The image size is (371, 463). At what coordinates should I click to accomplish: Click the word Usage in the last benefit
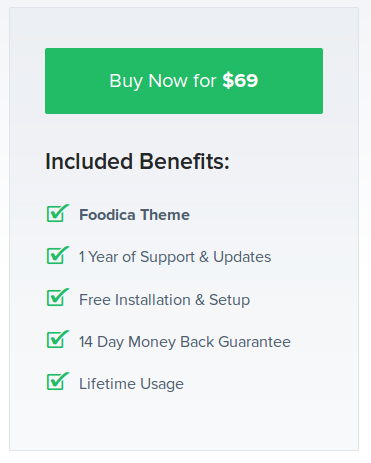tap(162, 384)
